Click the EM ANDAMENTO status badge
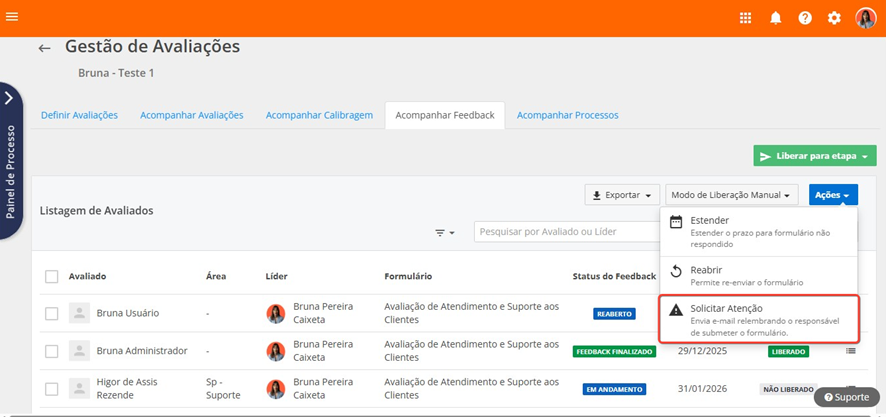Screen dimensions: 886x417 pyautogui.click(x=614, y=389)
